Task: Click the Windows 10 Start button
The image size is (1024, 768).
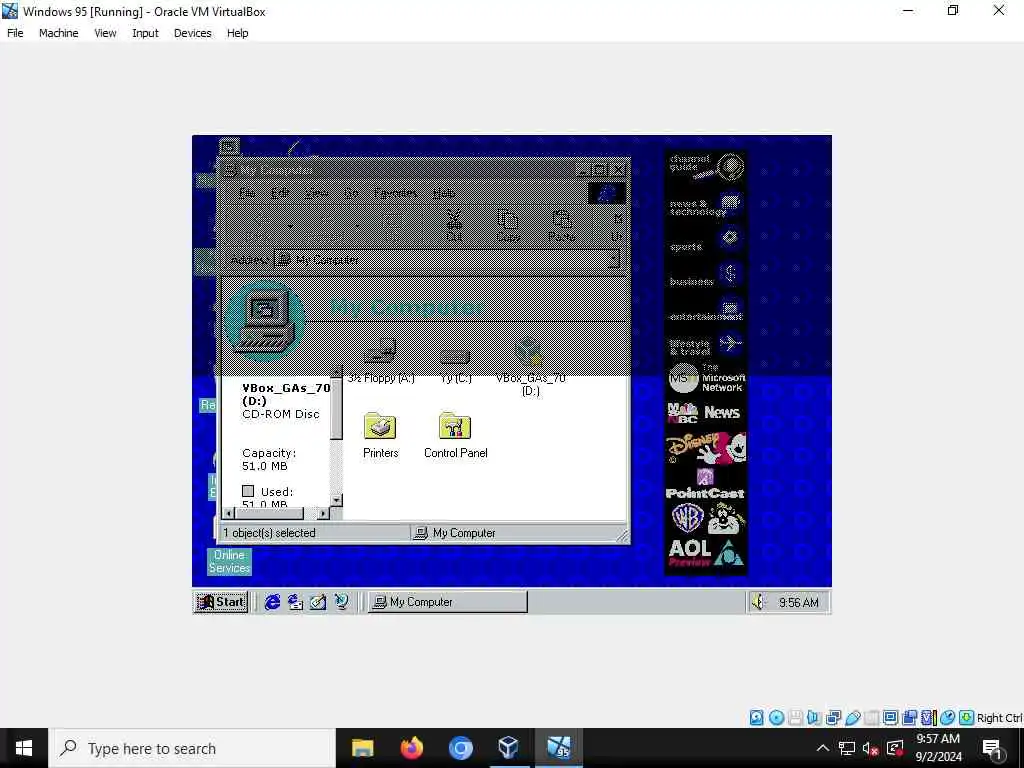Action: 24,748
